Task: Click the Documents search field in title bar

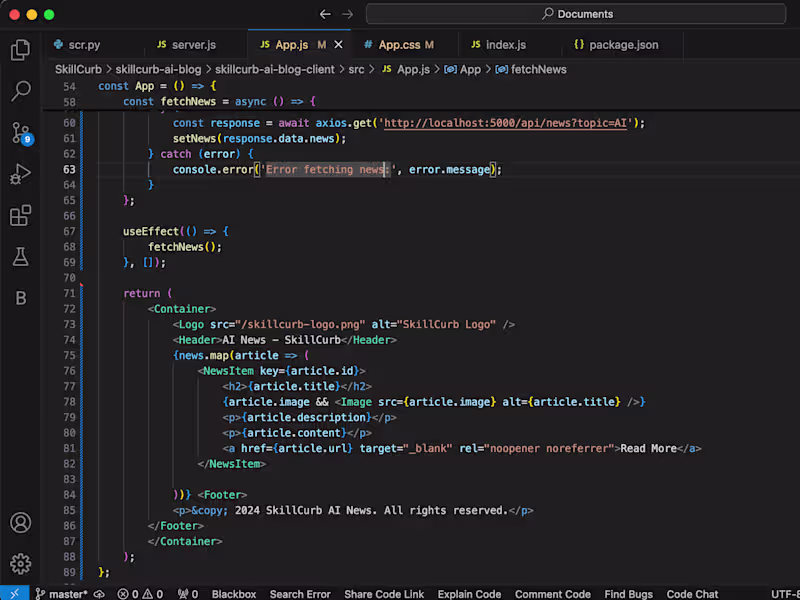Action: pyautogui.click(x=577, y=14)
